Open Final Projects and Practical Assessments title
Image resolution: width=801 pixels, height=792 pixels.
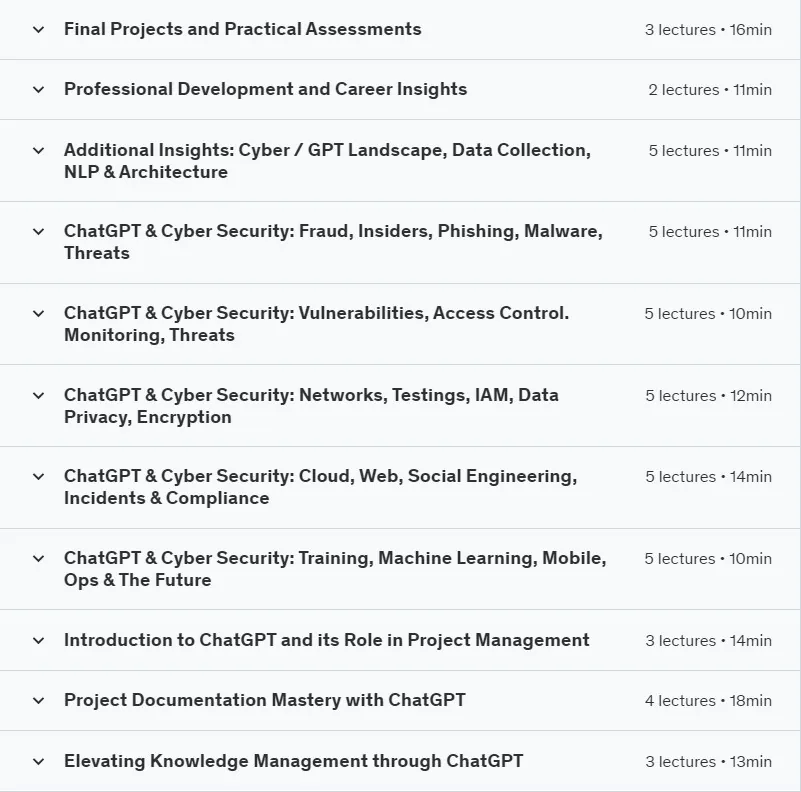pyautogui.click(x=243, y=29)
